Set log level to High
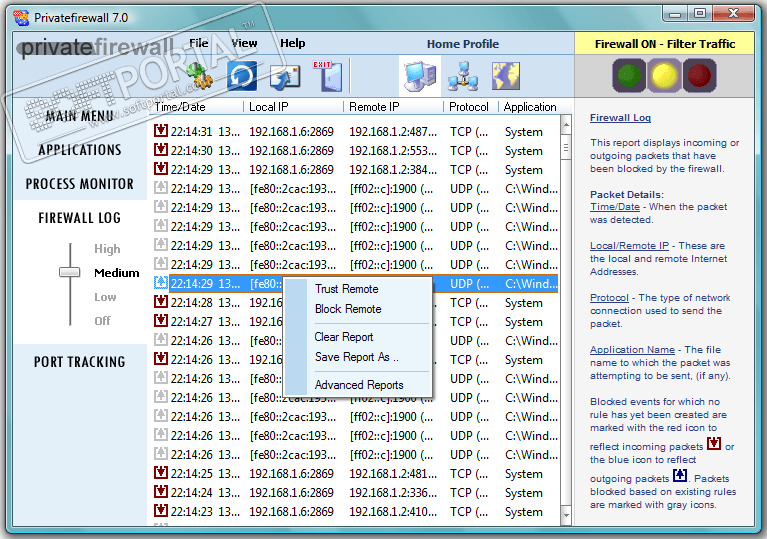The height and width of the screenshot is (539, 767). pyautogui.click(x=107, y=249)
